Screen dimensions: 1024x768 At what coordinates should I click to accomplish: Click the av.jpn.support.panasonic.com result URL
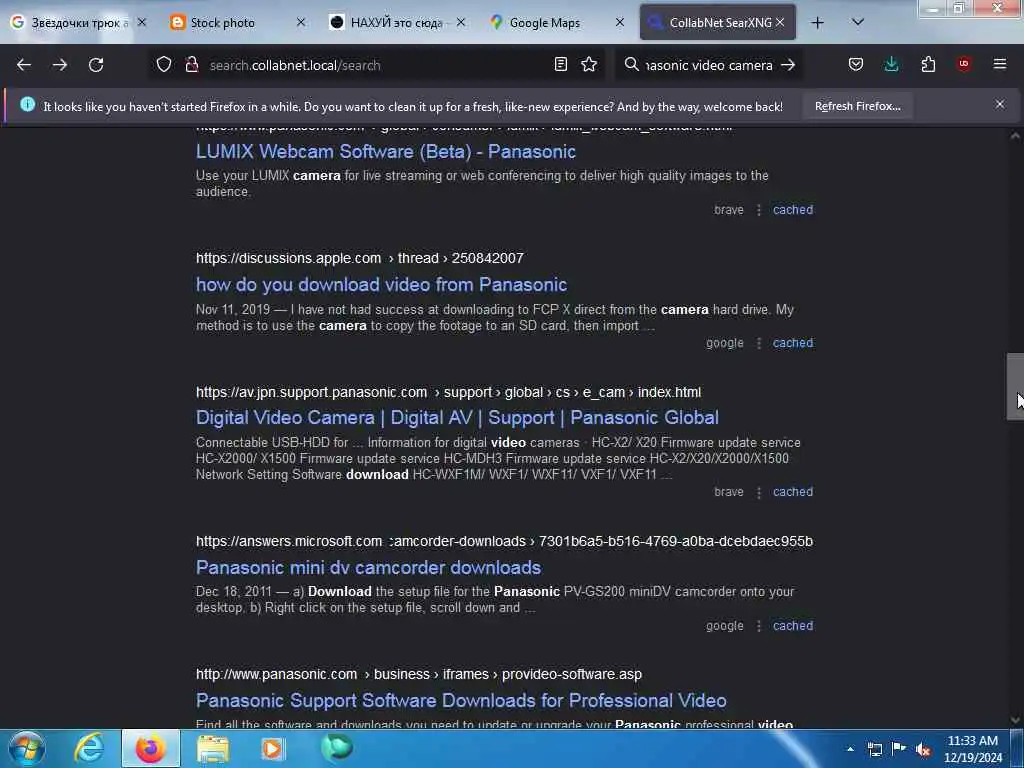tap(448, 392)
